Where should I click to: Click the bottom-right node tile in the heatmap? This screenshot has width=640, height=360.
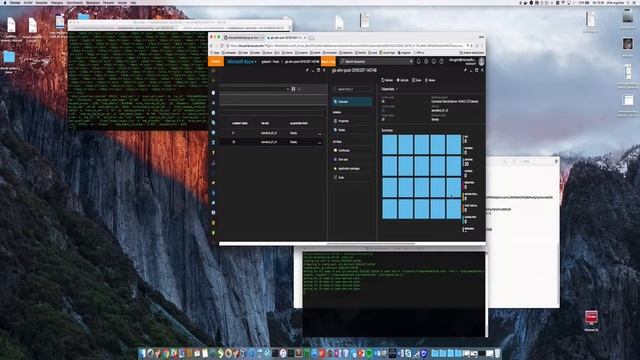tap(453, 209)
